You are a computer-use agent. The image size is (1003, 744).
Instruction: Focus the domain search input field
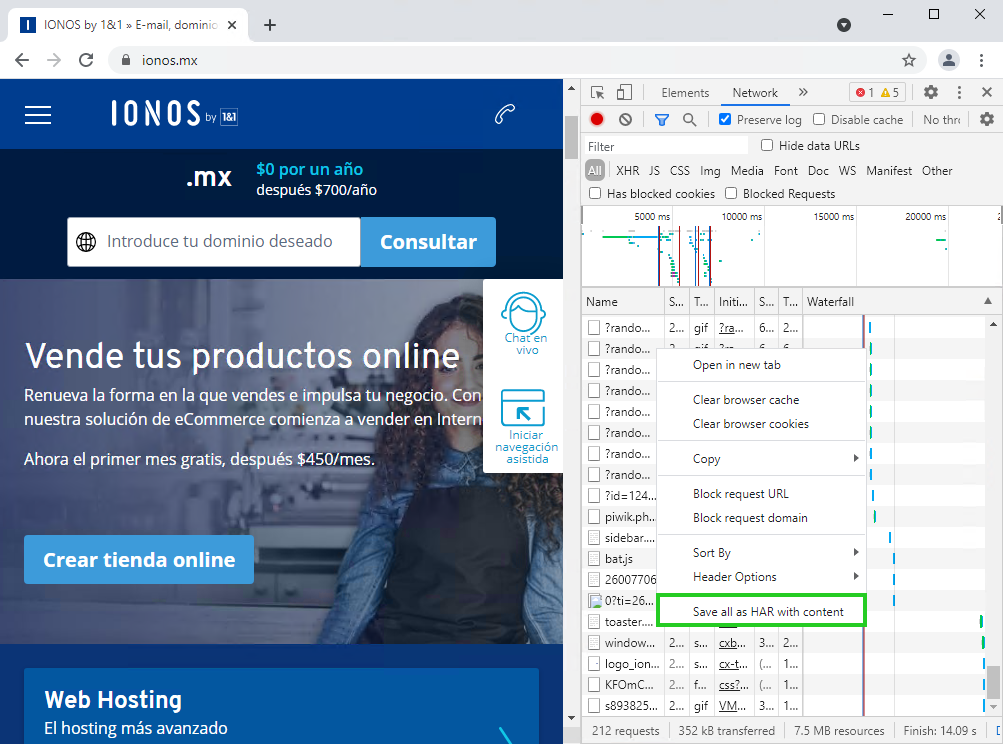(x=214, y=242)
